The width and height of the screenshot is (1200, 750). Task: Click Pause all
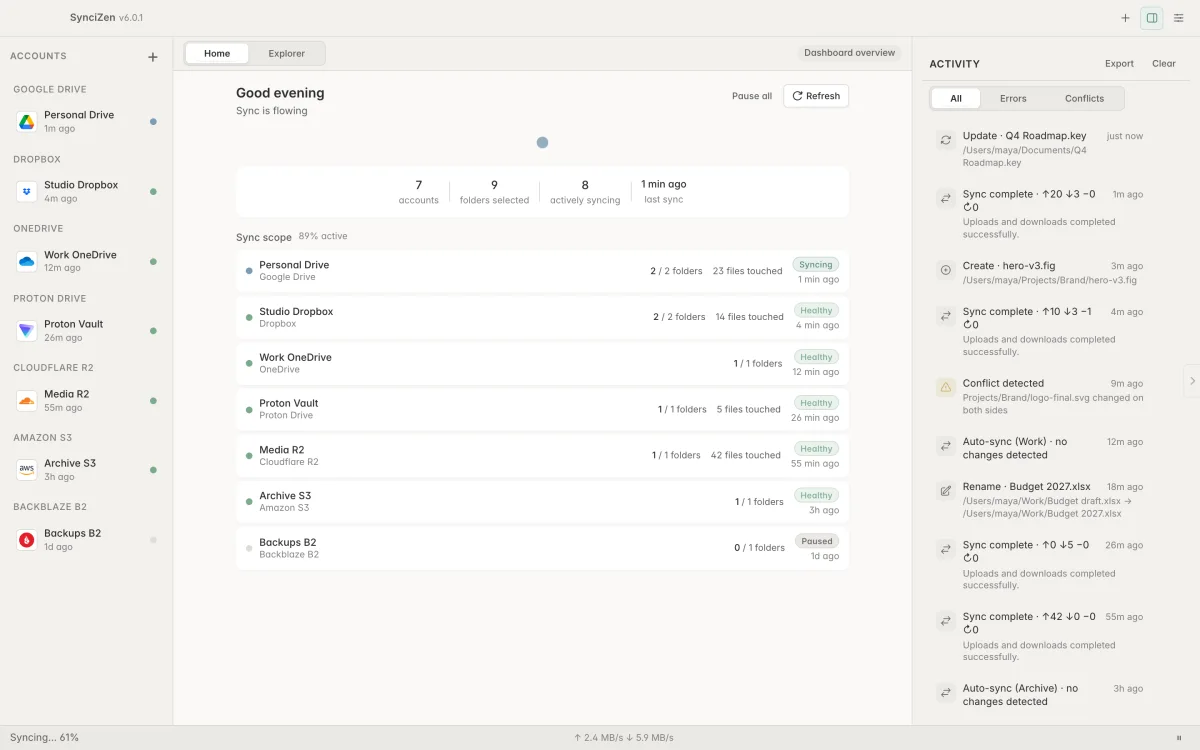(752, 96)
